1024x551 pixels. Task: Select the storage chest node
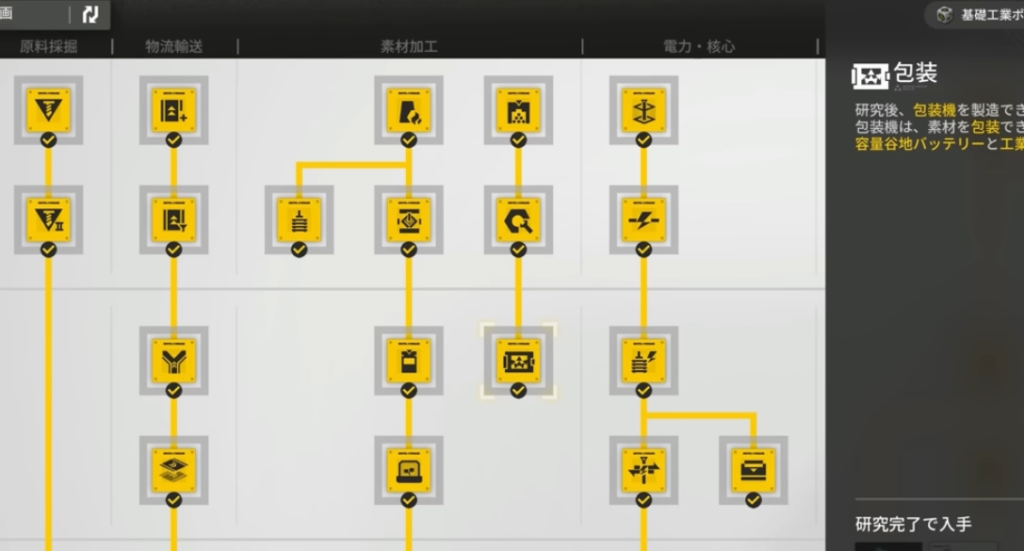click(754, 470)
